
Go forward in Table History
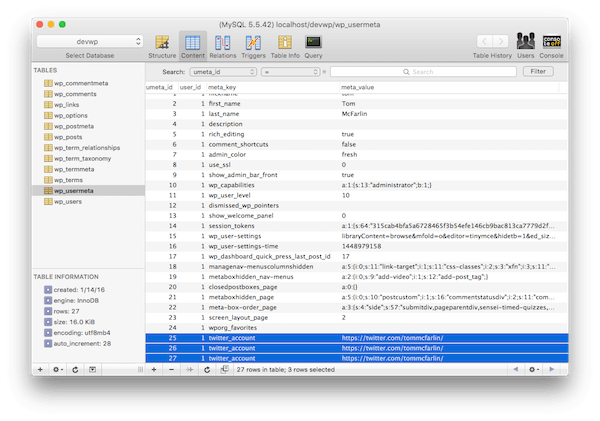(x=501, y=41)
